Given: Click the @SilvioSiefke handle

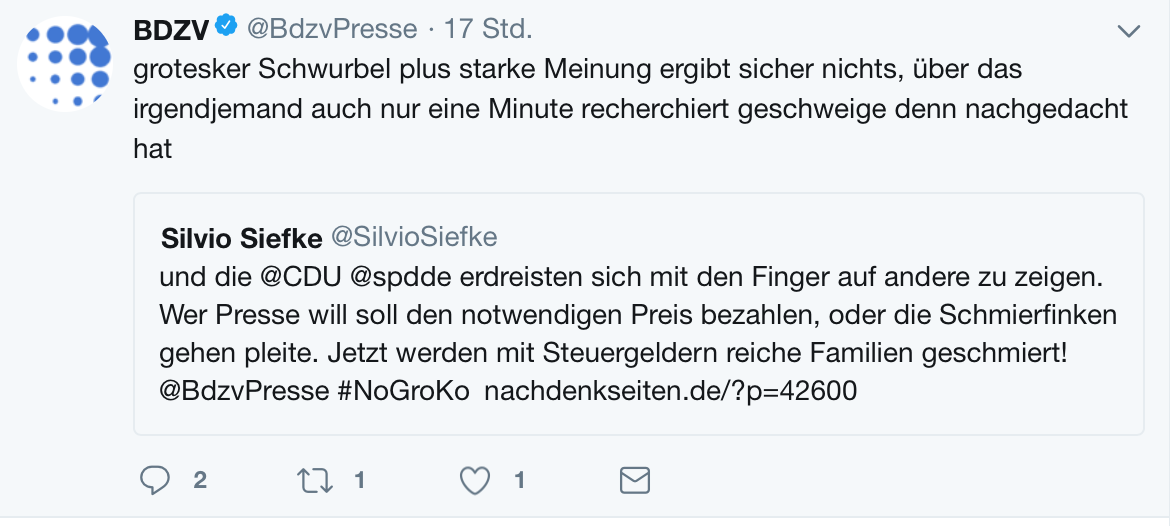Looking at the screenshot, I should (413, 238).
